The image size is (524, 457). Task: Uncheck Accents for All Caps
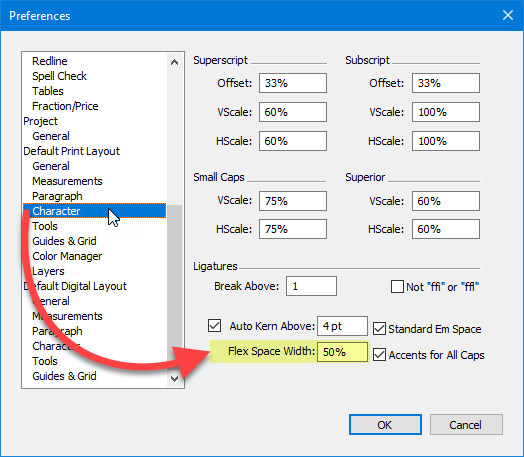coord(379,354)
